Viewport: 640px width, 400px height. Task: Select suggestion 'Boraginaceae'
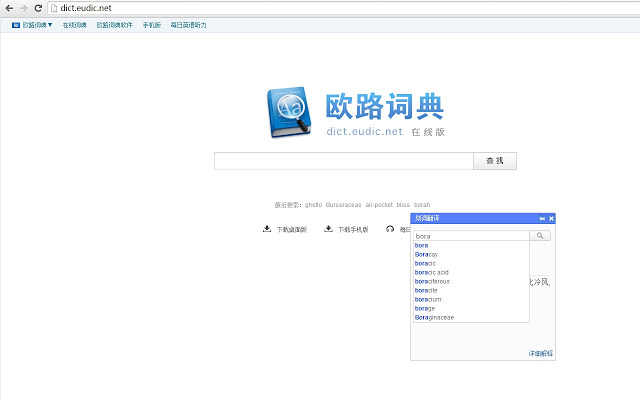click(471, 317)
